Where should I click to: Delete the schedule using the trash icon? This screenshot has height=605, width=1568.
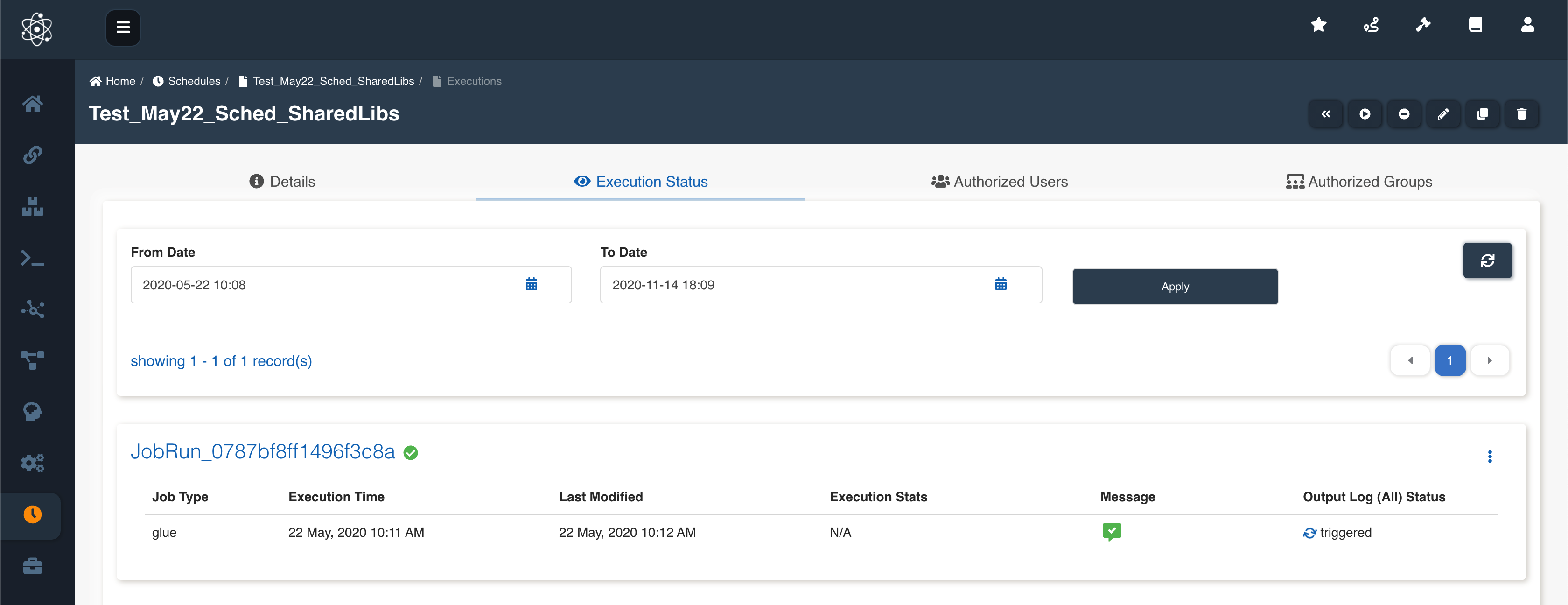(1523, 114)
